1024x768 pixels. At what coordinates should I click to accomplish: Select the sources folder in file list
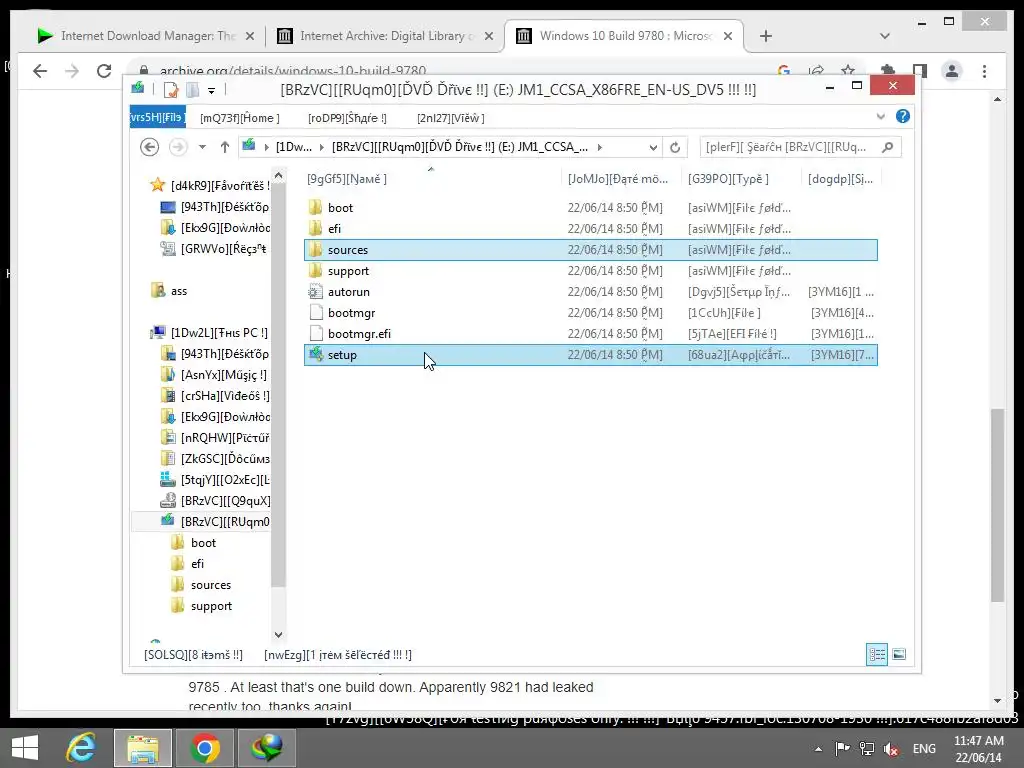590,249
